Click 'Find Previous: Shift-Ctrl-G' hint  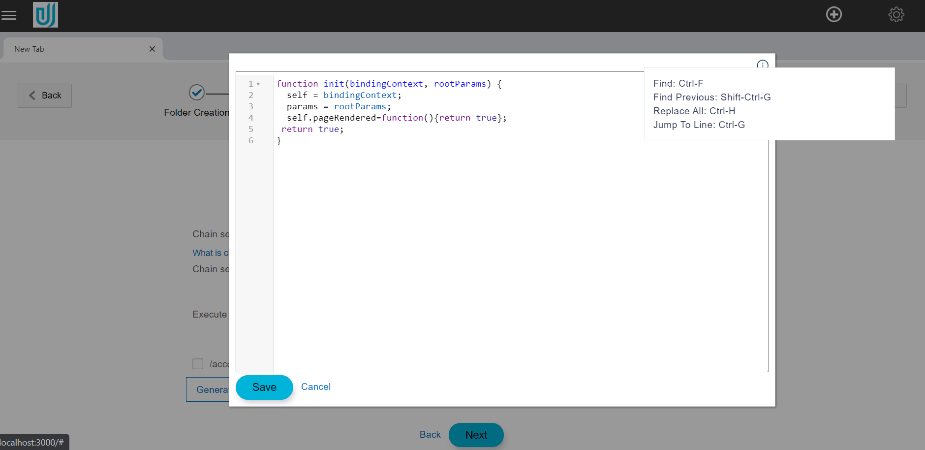[x=712, y=97]
